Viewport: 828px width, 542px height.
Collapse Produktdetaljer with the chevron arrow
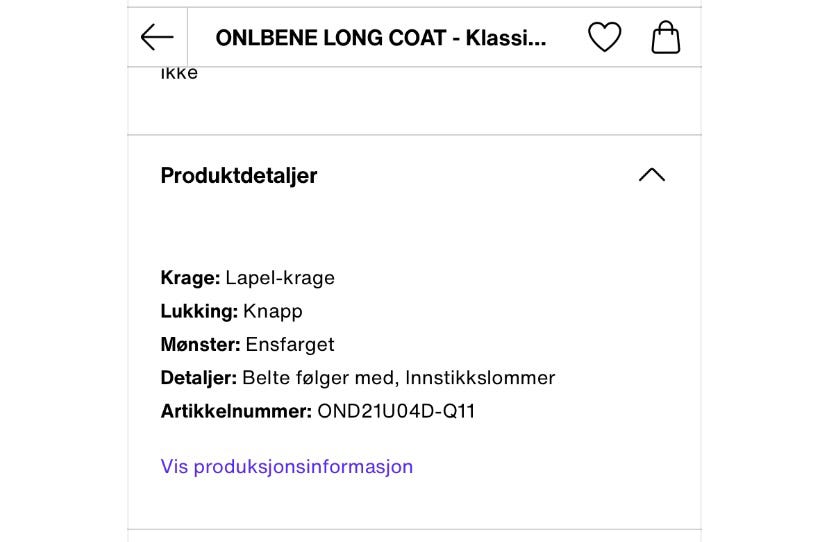(651, 175)
